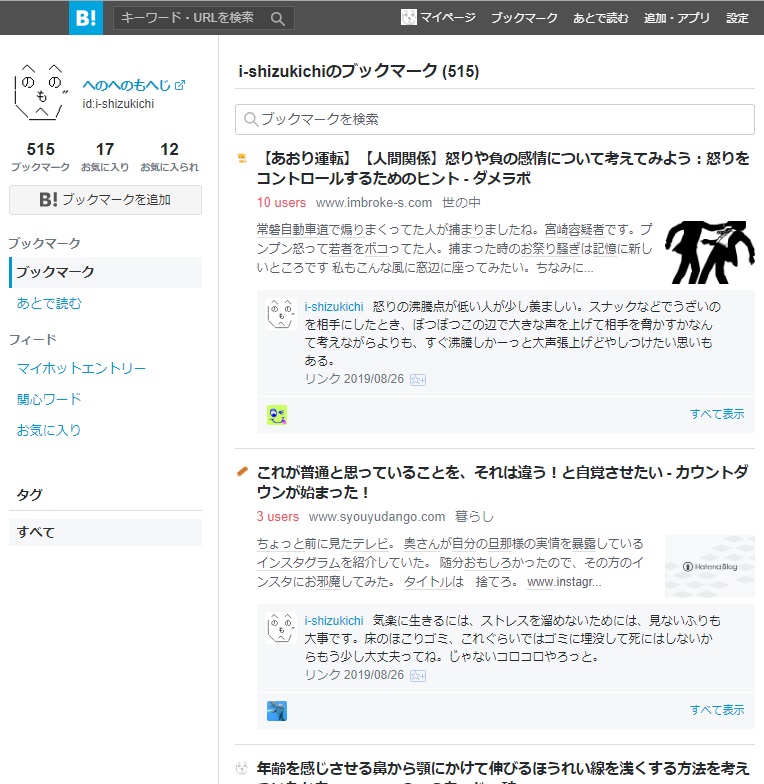Click the B! ブックマークを追加 button

coord(106,200)
